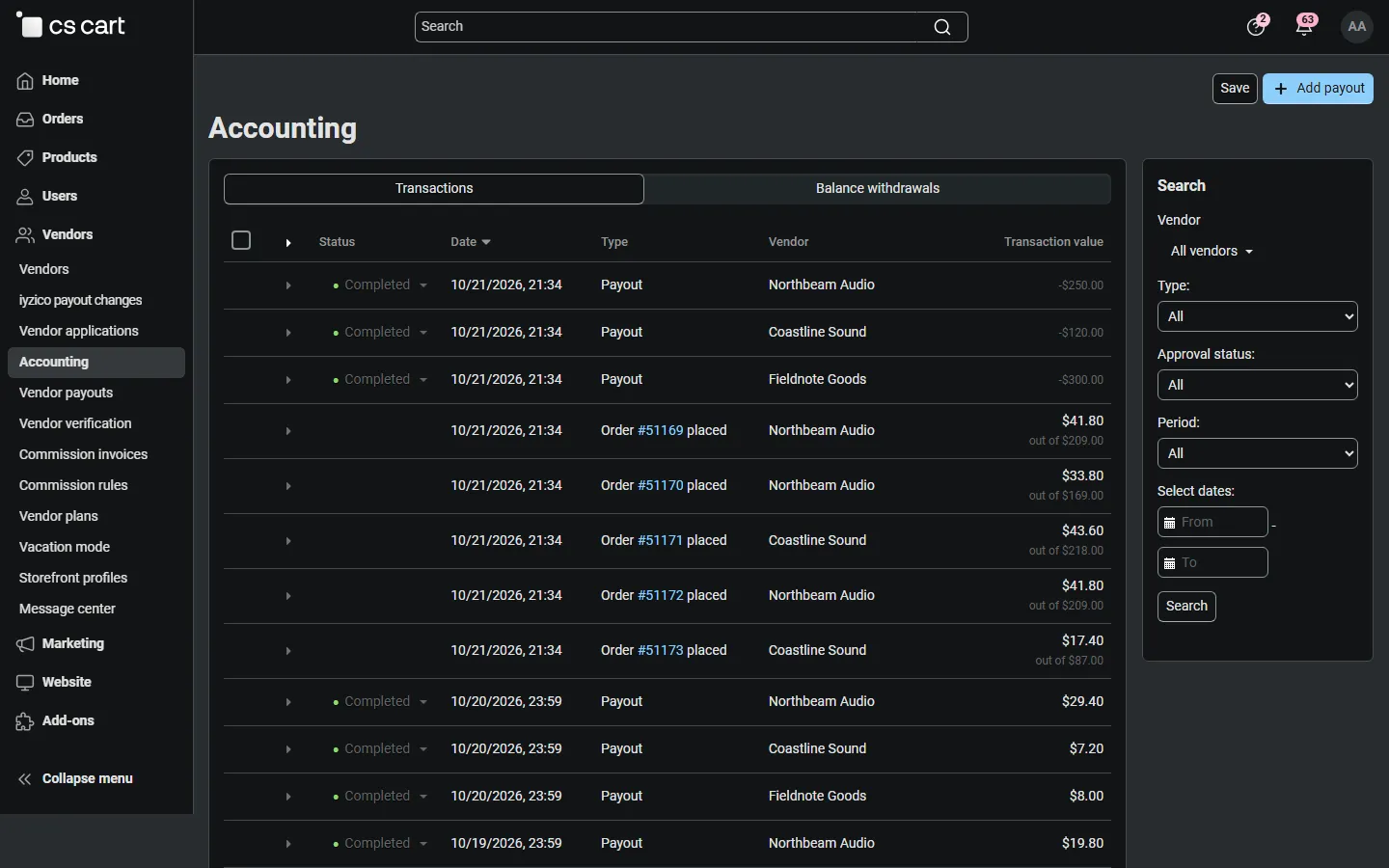1389x868 pixels.
Task: Expand all rows via header arrow
Action: click(288, 243)
